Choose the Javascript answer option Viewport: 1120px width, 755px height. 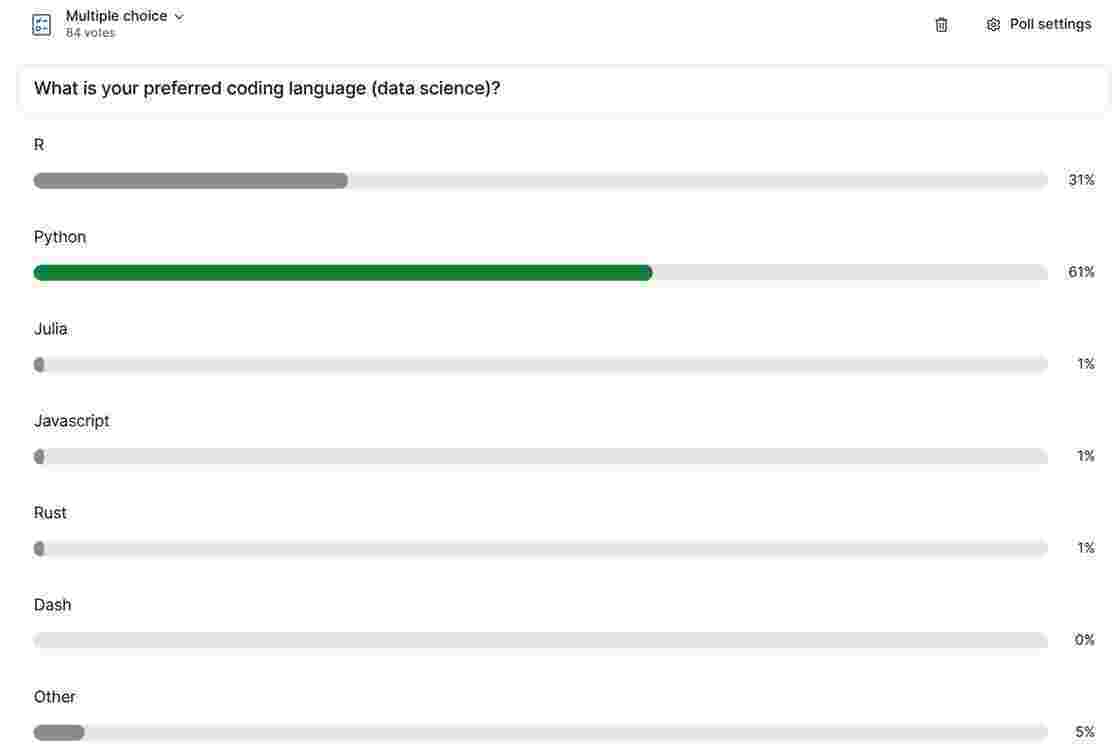click(72, 421)
